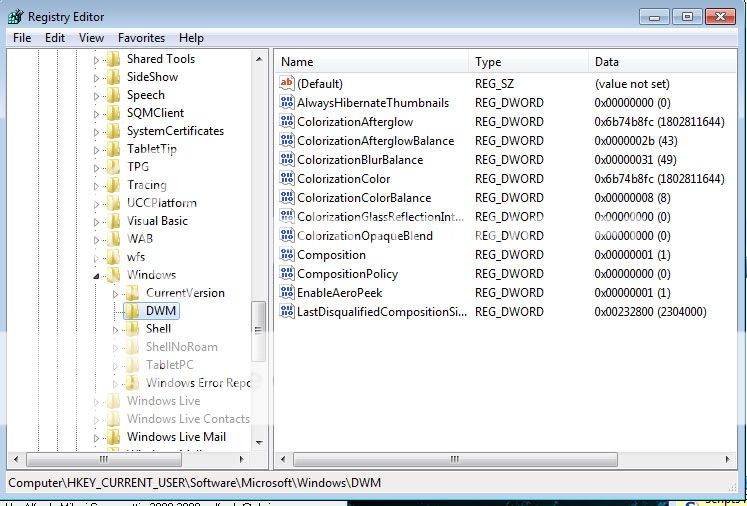Select the ShellNoRoam key
Viewport: 747px width, 506px height.
[x=182, y=347]
